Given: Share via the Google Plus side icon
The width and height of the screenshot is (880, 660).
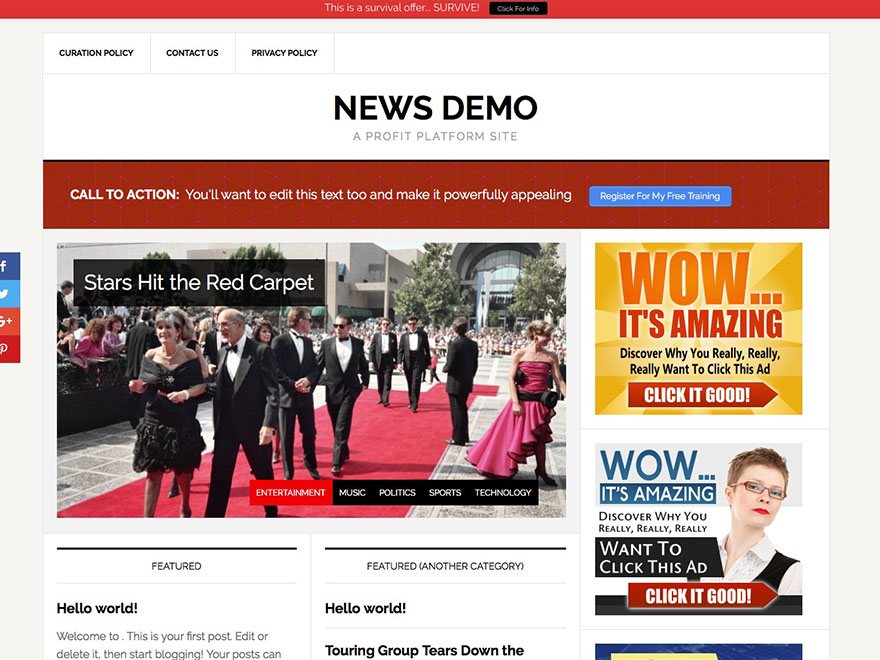Looking at the screenshot, I should point(10,321).
